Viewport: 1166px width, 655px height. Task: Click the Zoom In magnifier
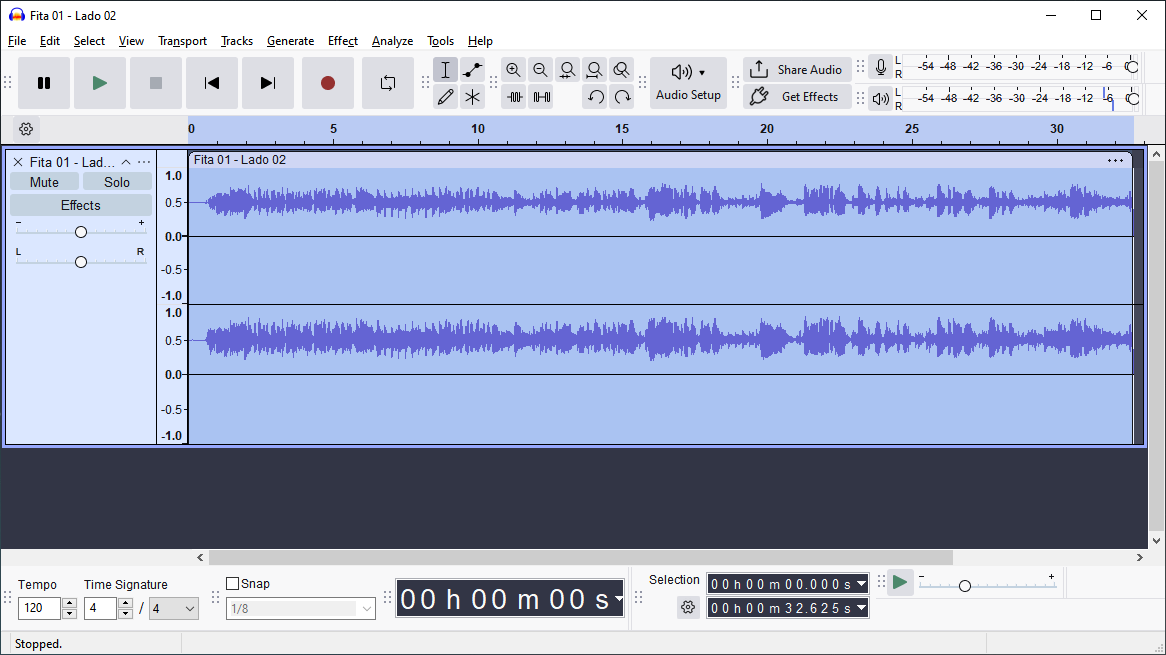coord(513,70)
